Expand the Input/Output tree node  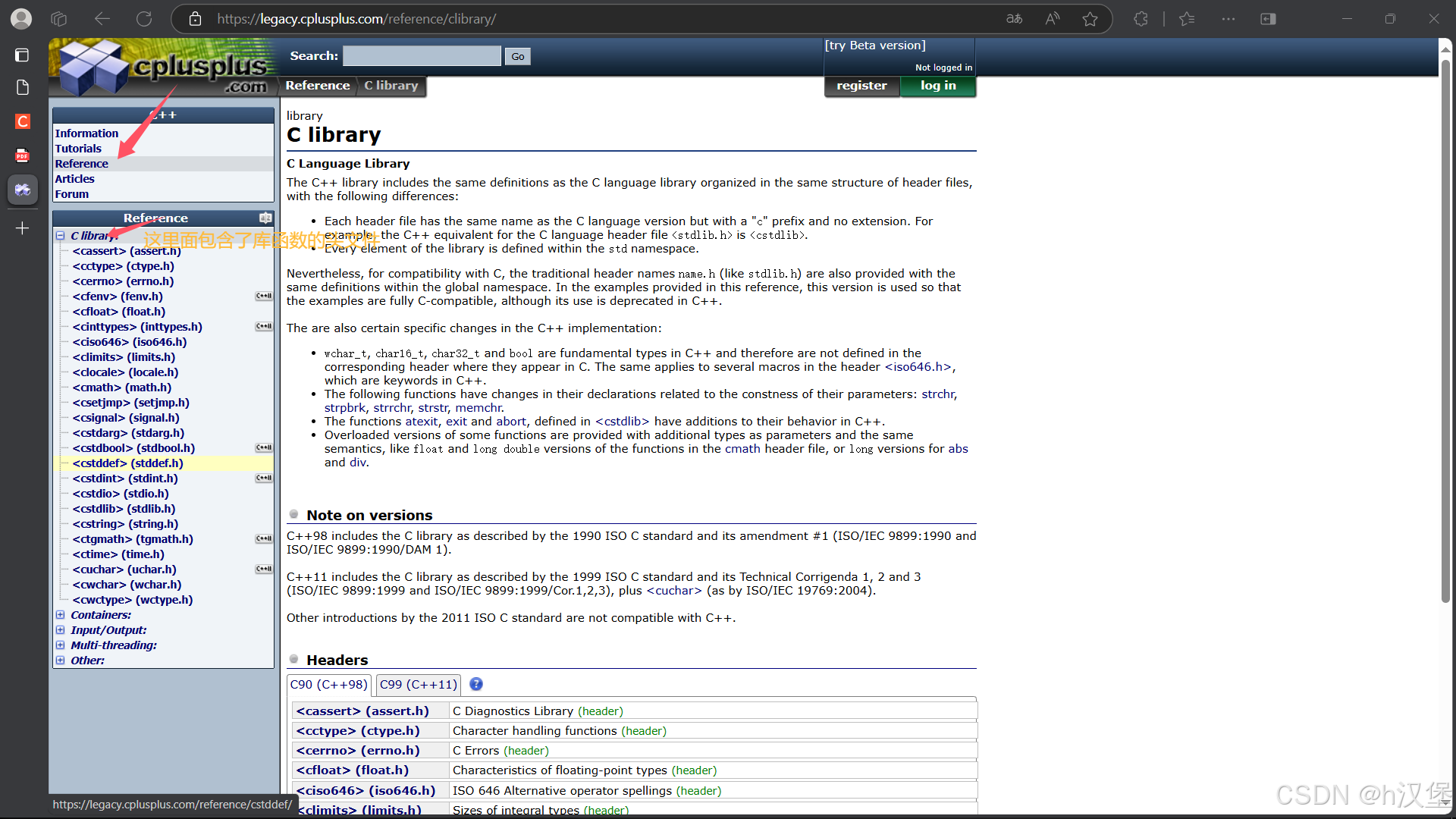[61, 630]
